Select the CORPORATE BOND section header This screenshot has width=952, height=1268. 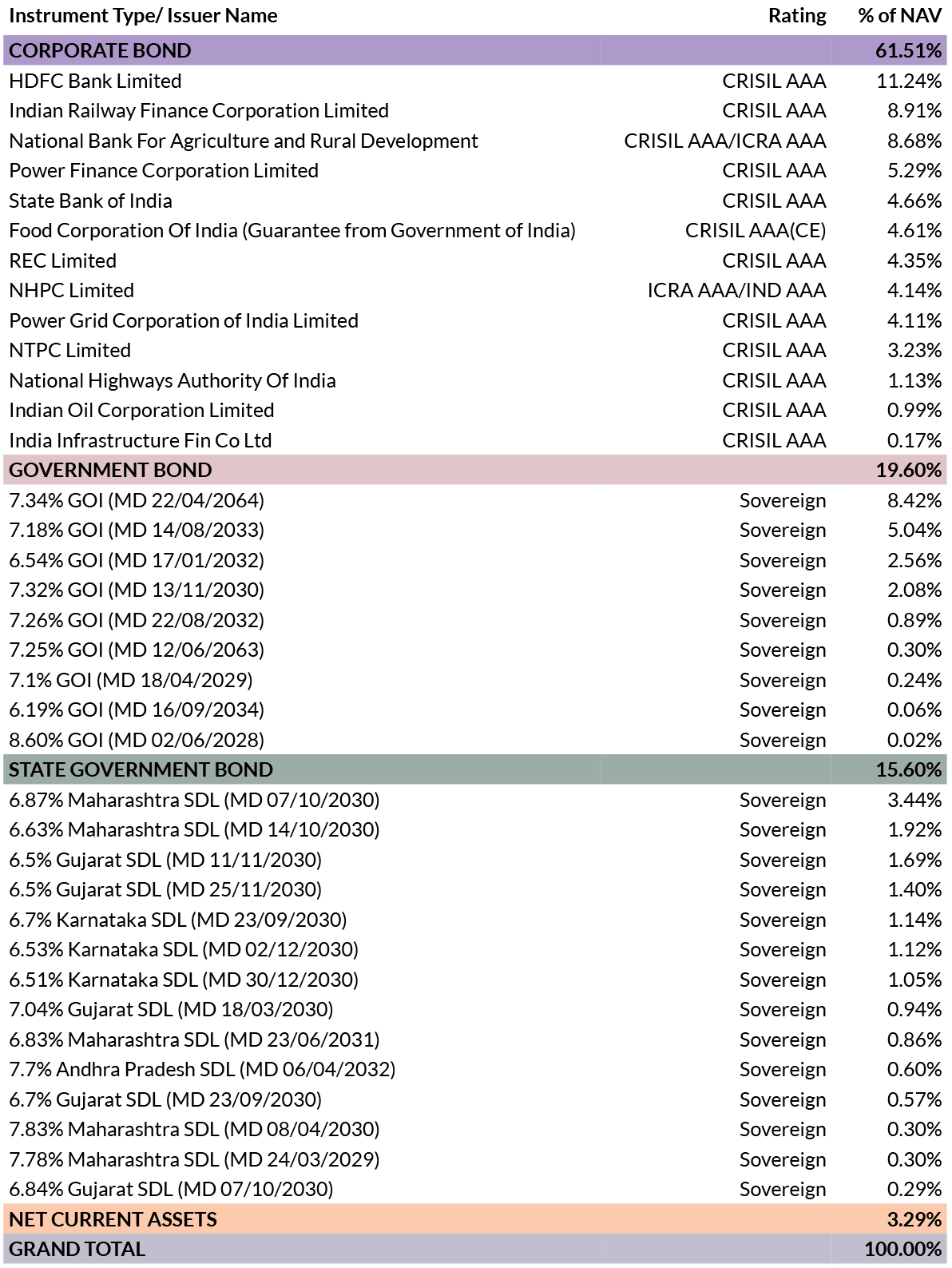point(475,50)
